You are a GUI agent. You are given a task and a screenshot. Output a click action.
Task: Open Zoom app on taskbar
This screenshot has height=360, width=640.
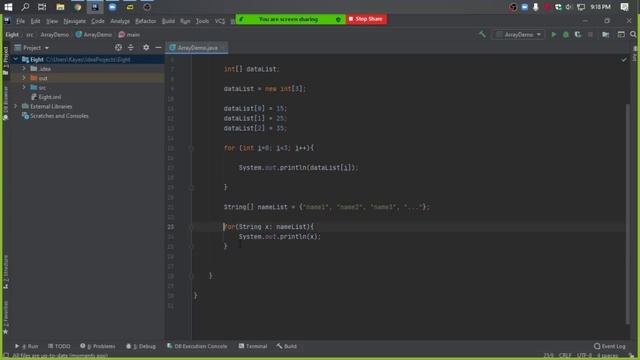112,7
